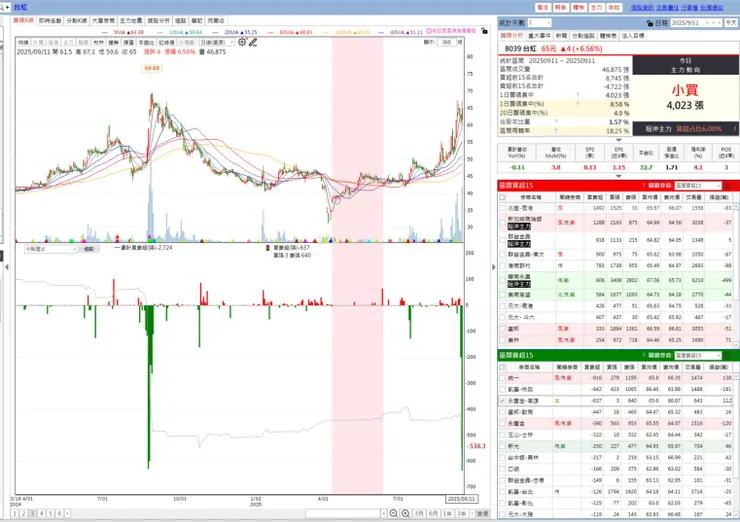Image resolution: width=740 pixels, height=522 pixels.
Task: Open the 重大事件 tab
Action: (539, 35)
